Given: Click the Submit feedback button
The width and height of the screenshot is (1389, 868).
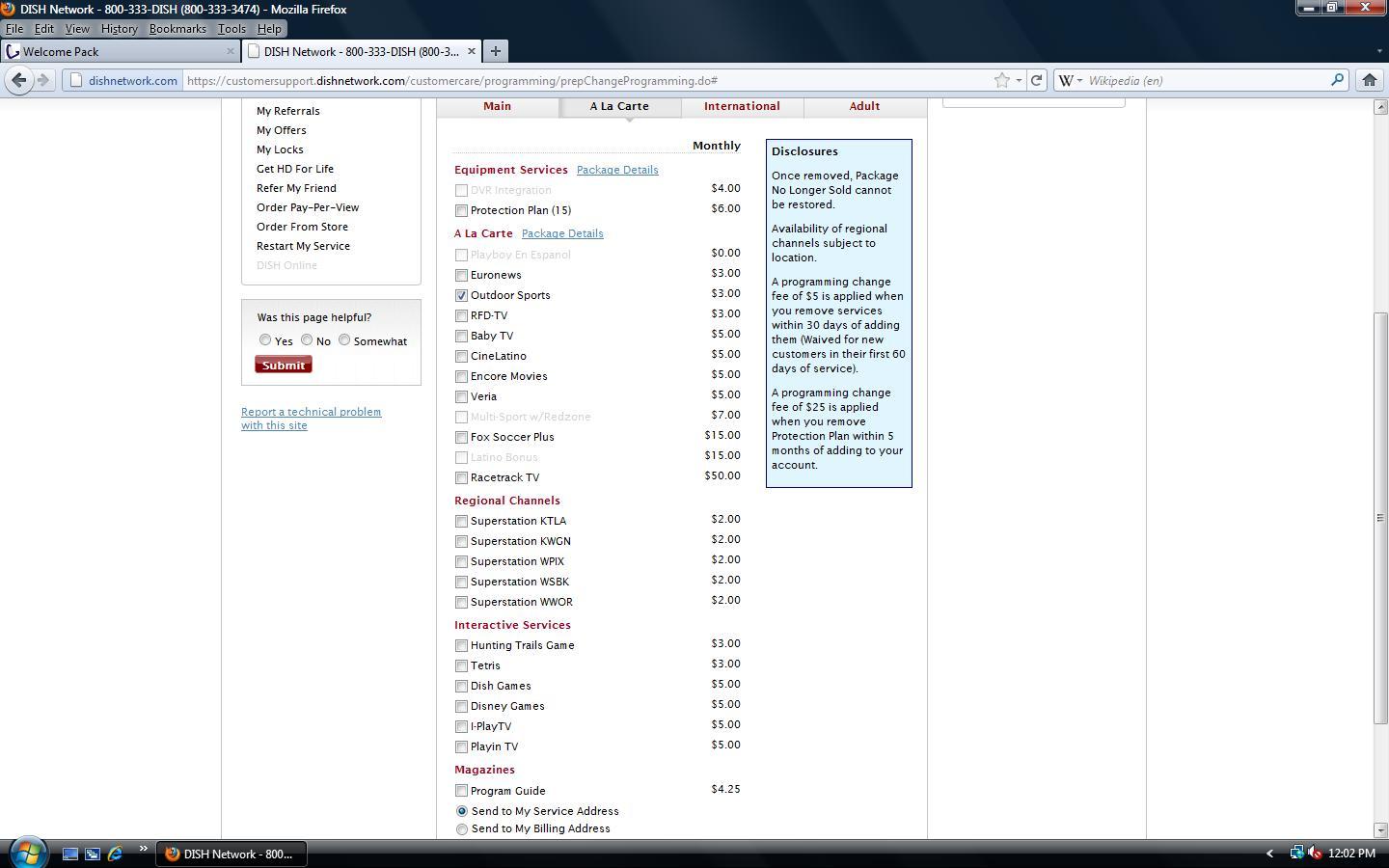Looking at the screenshot, I should click(284, 365).
